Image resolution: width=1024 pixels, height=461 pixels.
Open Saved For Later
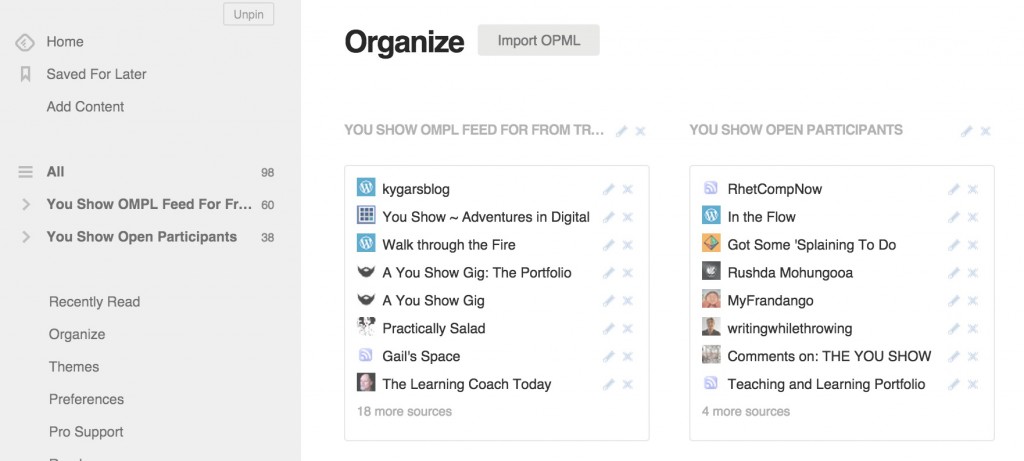96,74
